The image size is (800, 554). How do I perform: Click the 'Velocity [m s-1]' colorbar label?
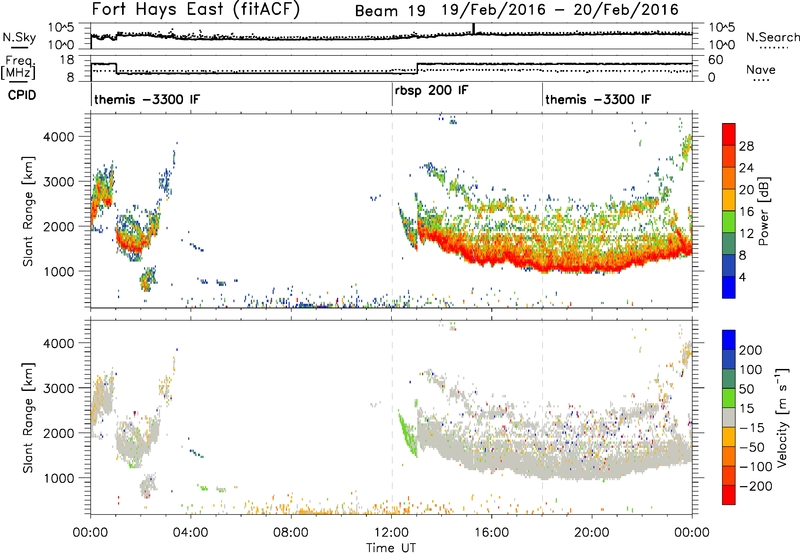pyautogui.click(x=781, y=417)
